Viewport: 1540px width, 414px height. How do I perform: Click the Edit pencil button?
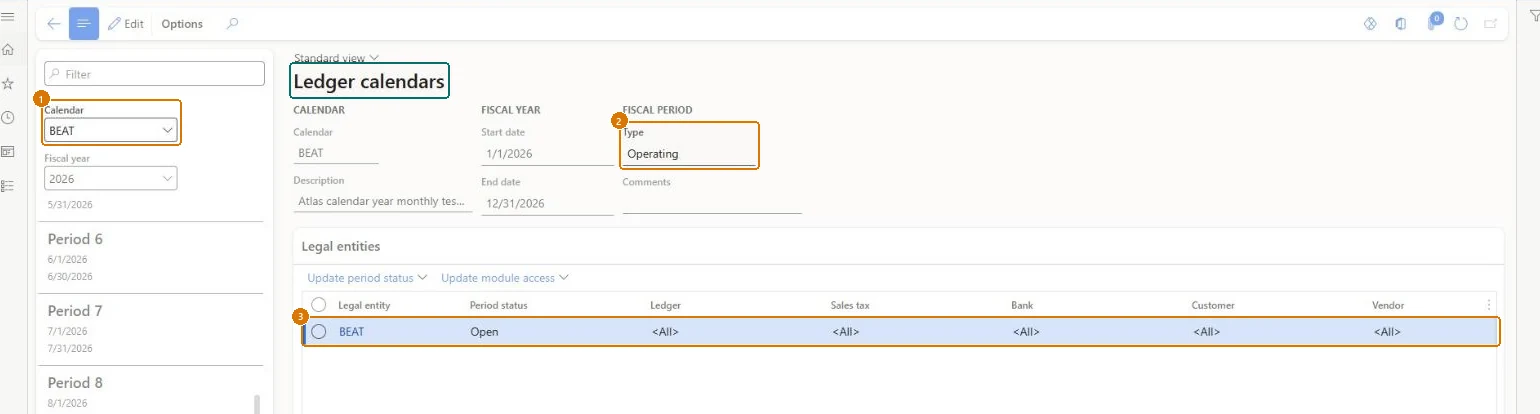126,24
